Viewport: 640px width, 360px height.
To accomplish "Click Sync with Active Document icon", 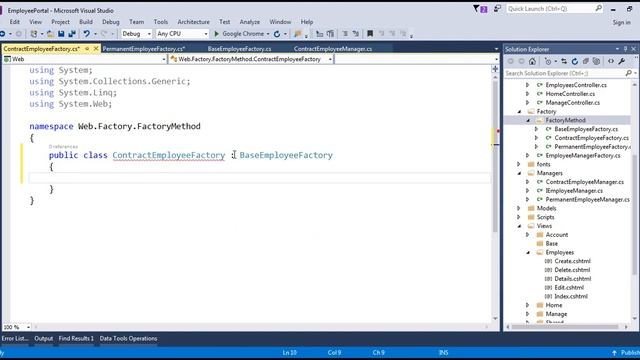I will [x=564, y=62].
